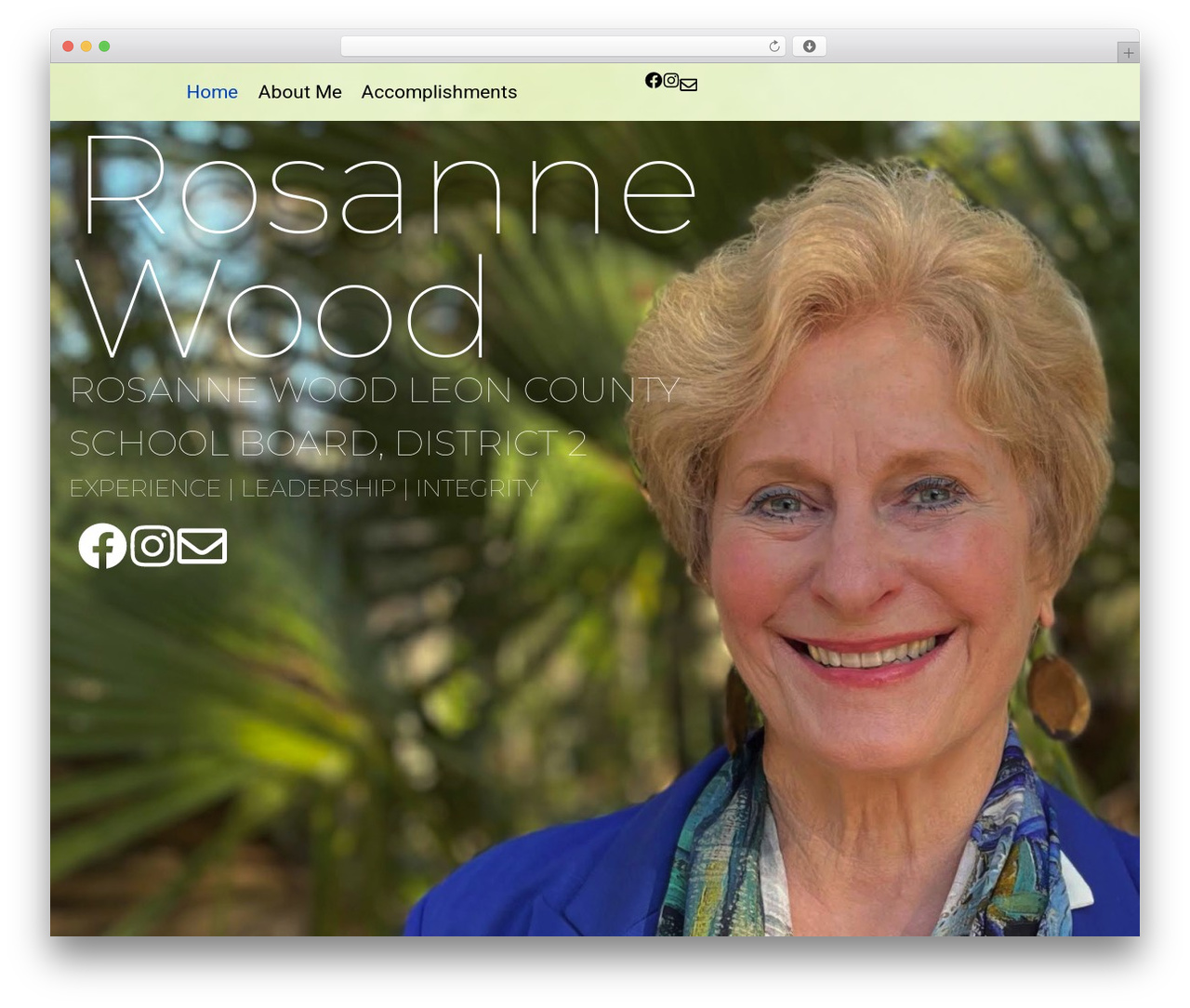Screen dimensions: 1190x1008
Task: Minimize the window with yellow button
Action: [x=86, y=46]
